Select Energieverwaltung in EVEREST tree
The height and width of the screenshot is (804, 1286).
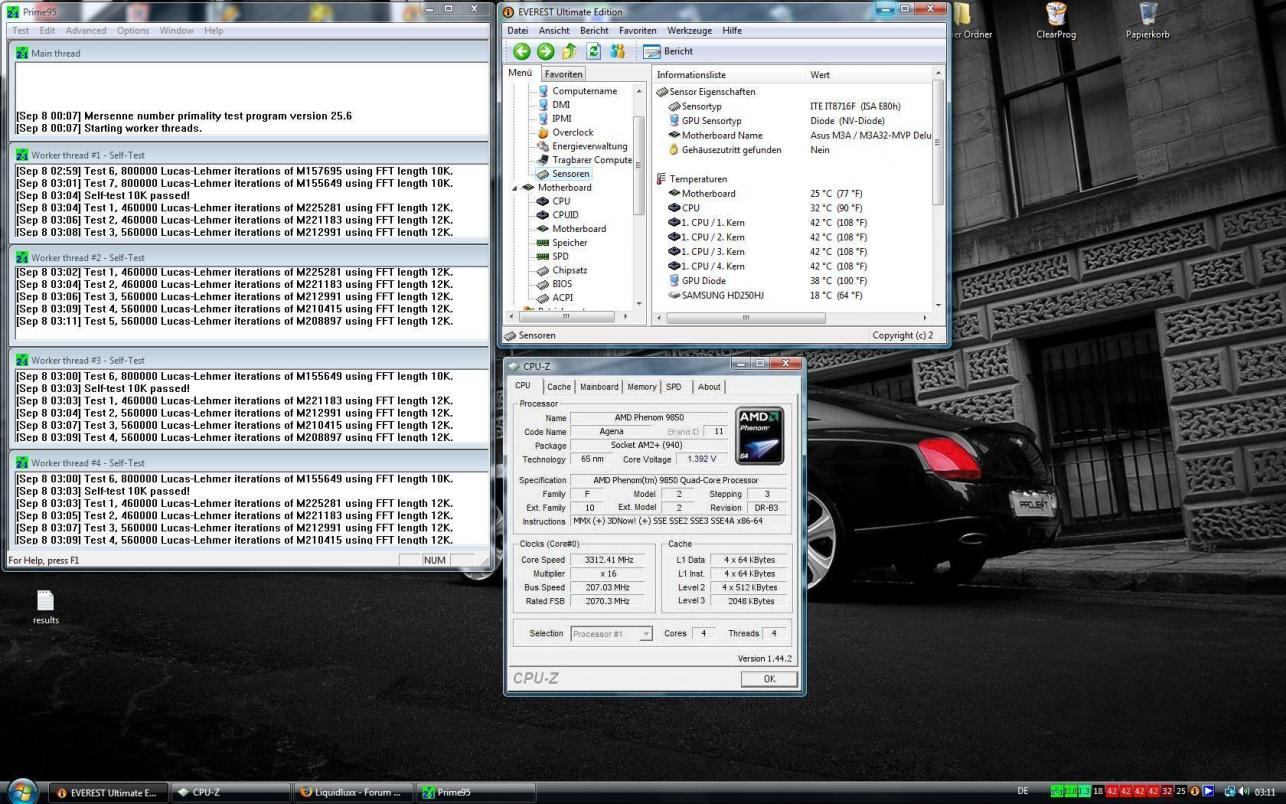[582, 146]
